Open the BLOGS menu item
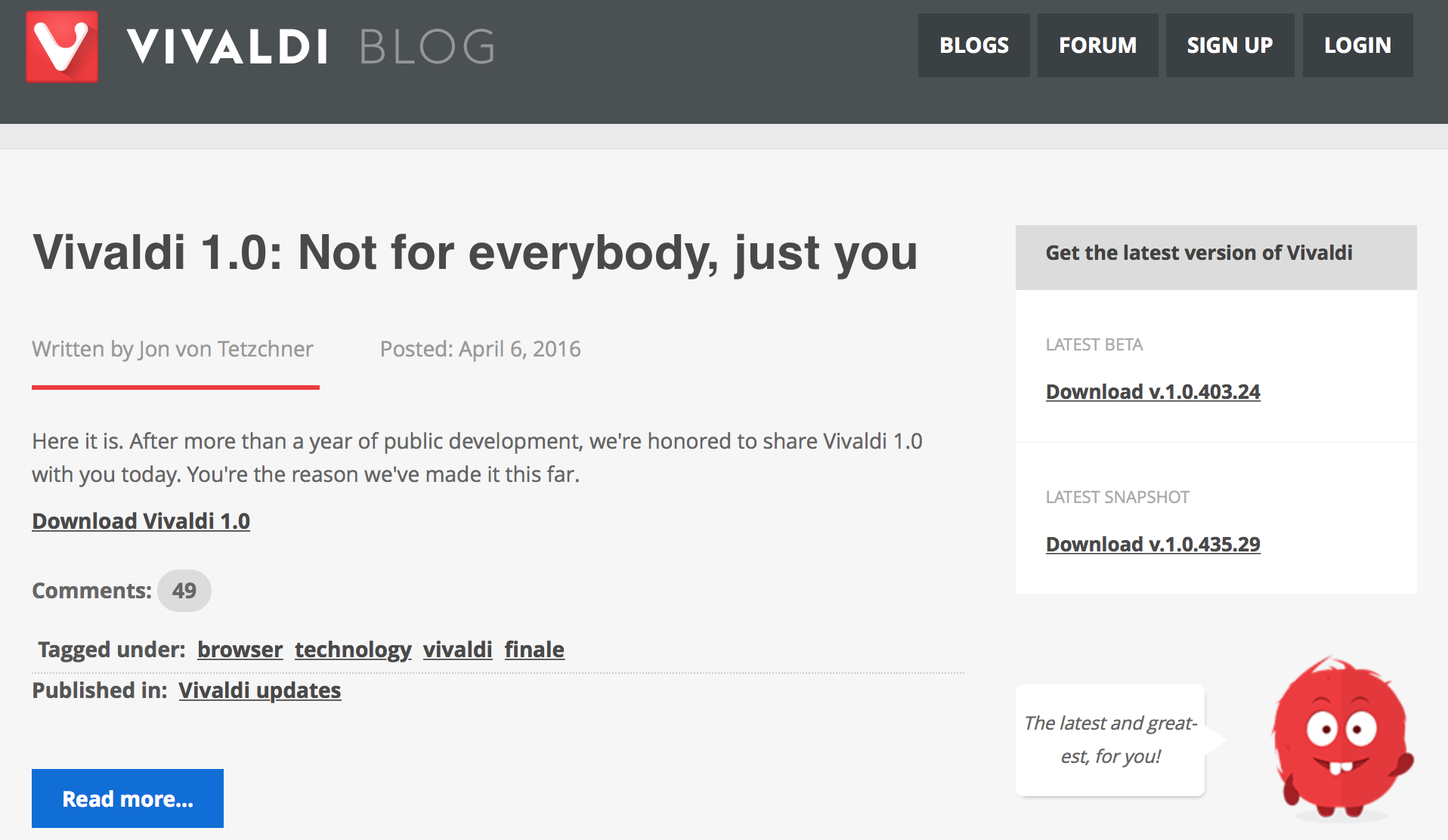Screen dimensions: 1448x840 973,45
